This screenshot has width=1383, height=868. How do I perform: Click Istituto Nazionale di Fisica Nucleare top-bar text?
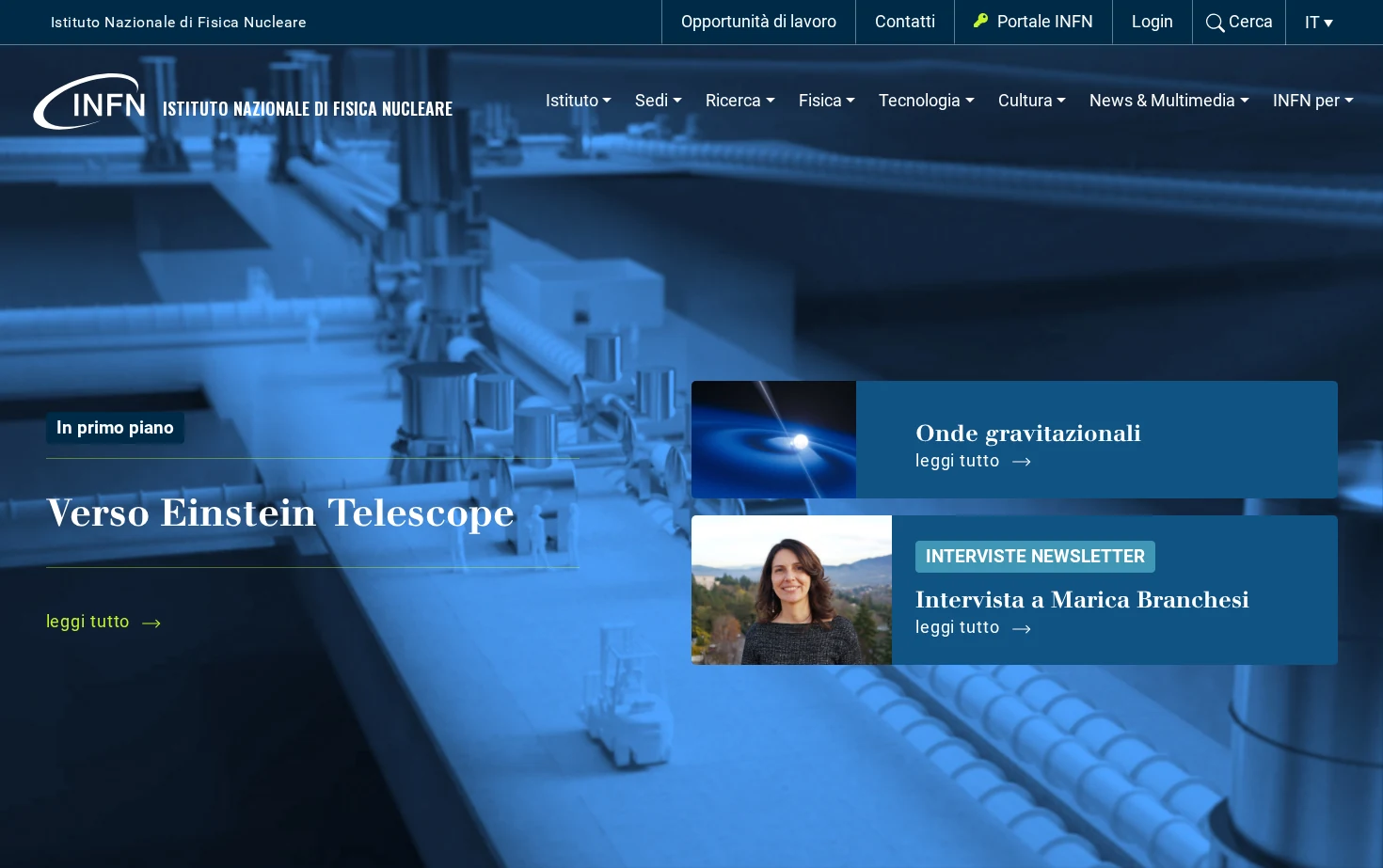point(179,23)
